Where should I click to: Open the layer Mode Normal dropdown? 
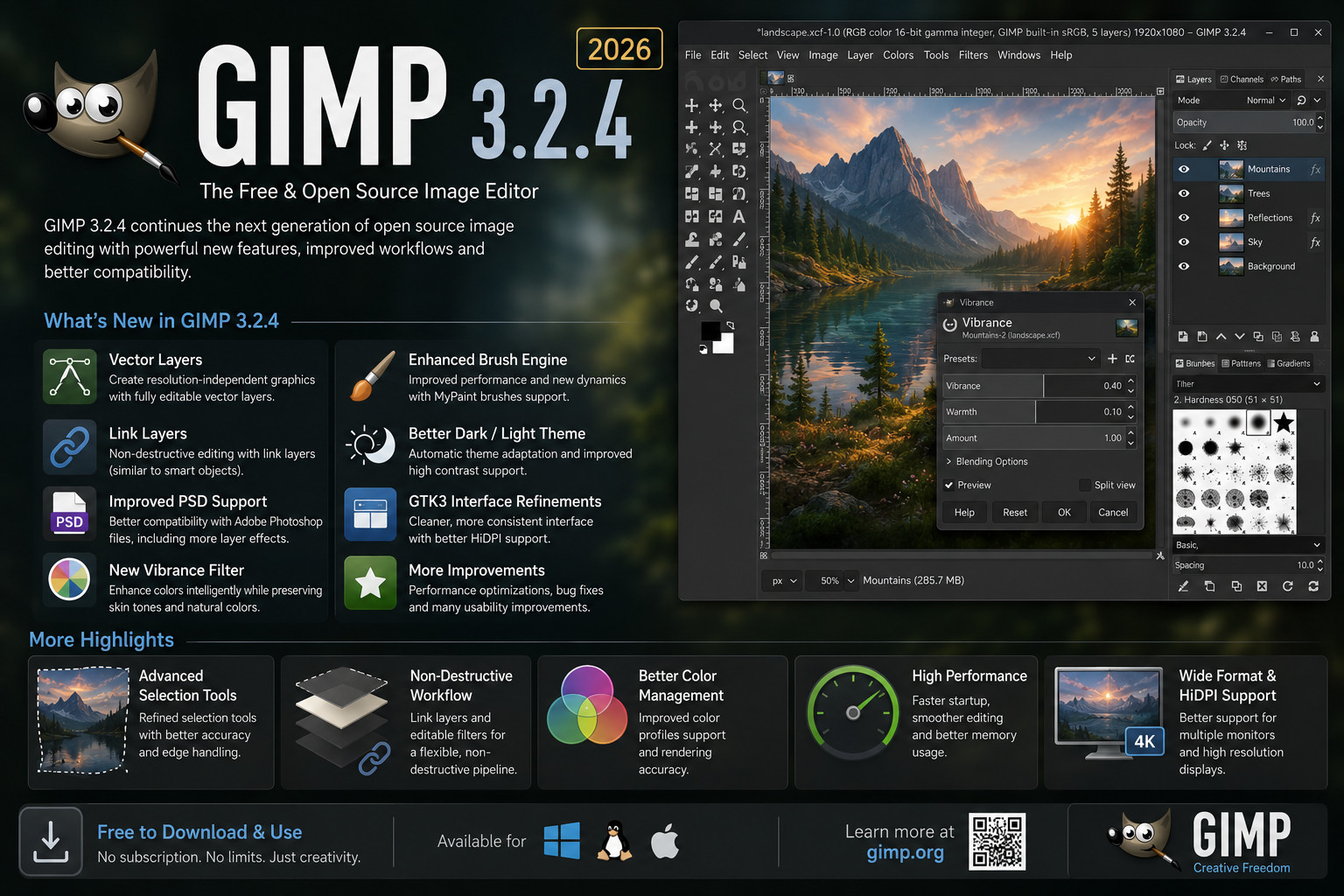click(x=1232, y=101)
